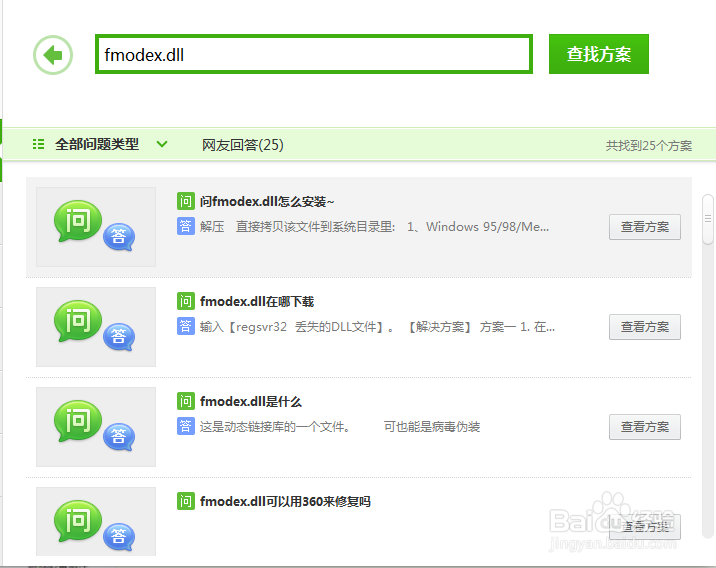Open the question 问fmodex.dll怎么安装~
This screenshot has height=568, width=716.
pos(267,201)
